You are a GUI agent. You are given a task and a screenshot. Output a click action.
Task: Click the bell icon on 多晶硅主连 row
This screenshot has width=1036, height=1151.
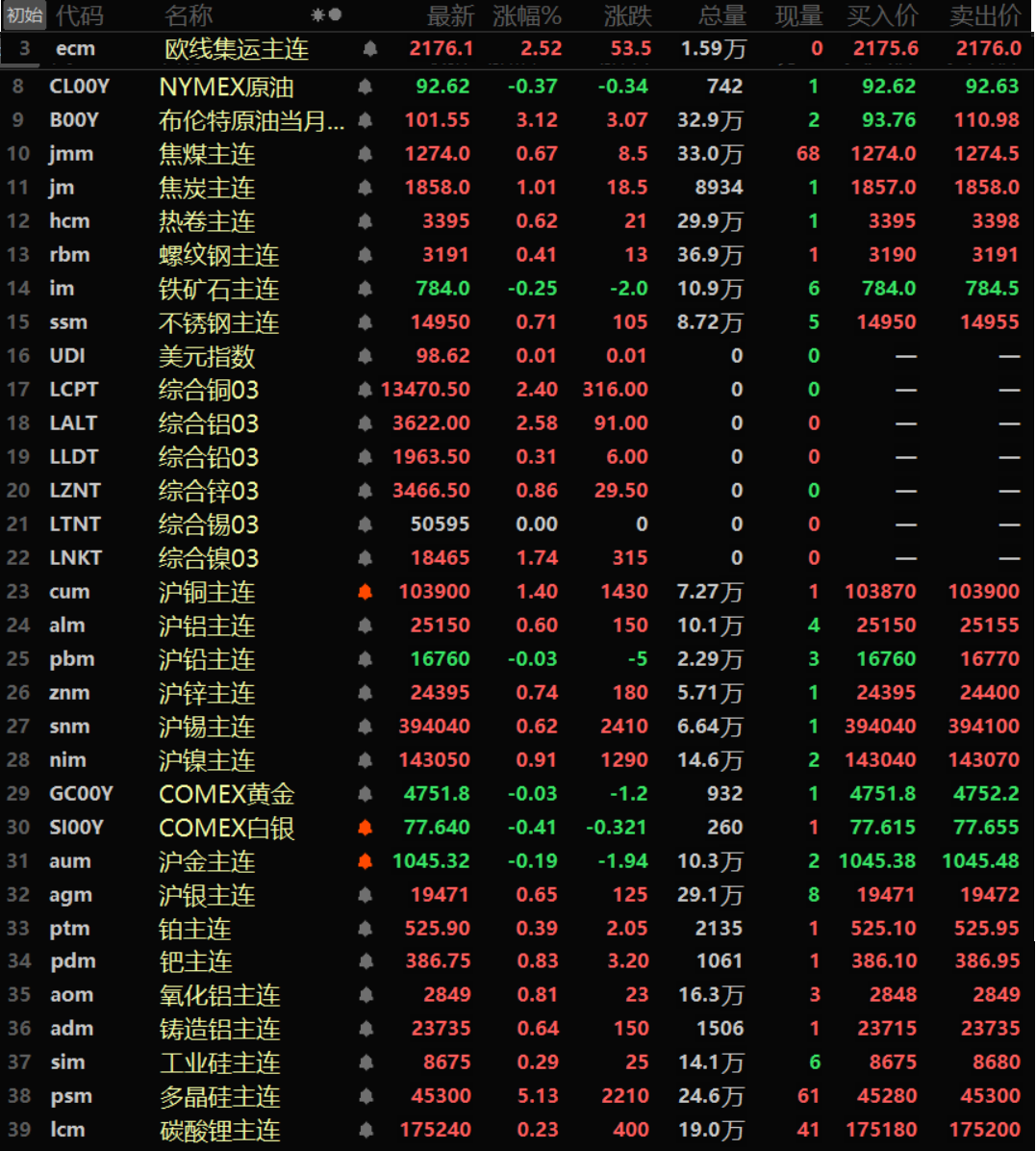click(x=365, y=1096)
